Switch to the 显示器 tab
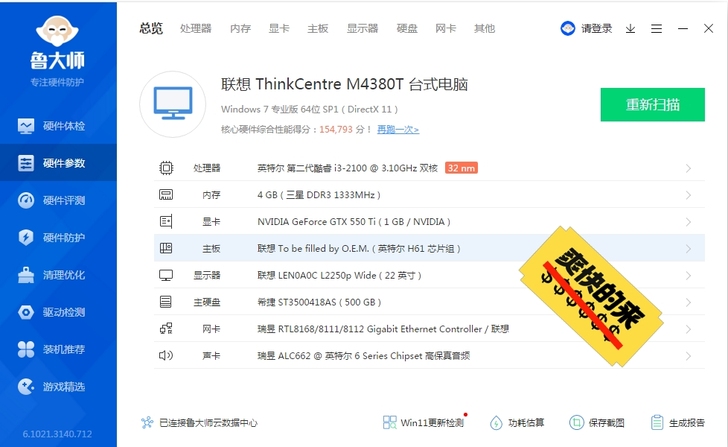728x447 pixels. [x=362, y=28]
